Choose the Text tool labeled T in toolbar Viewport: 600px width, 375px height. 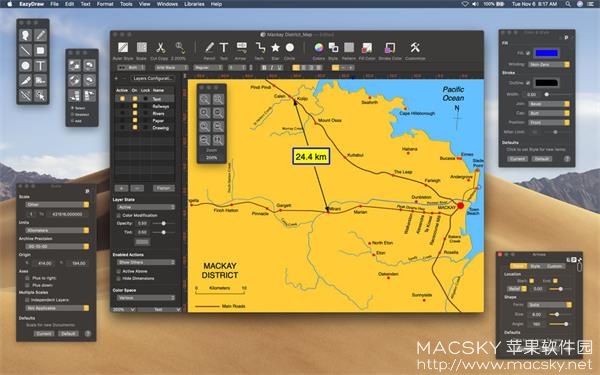[224, 48]
